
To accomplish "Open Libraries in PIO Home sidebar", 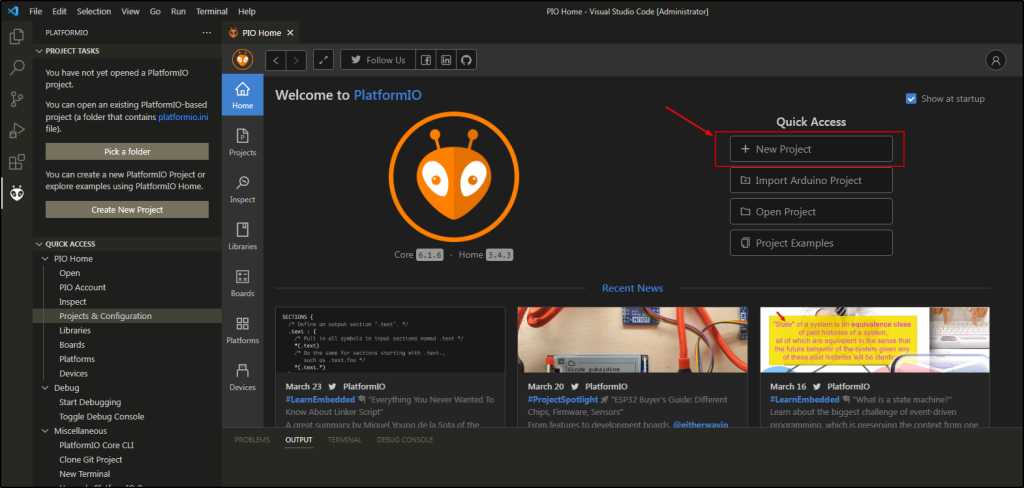I will [x=242, y=236].
